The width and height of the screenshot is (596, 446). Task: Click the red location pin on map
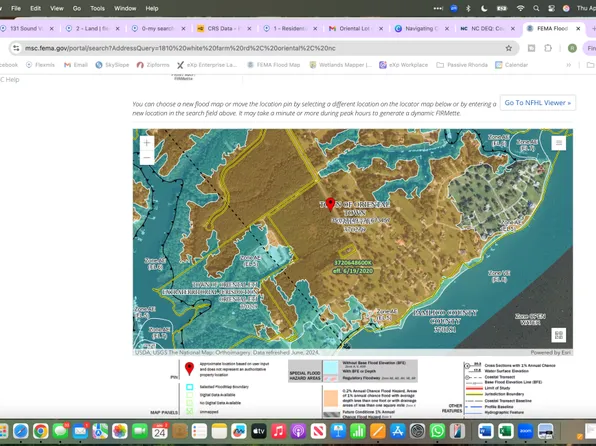pos(330,205)
